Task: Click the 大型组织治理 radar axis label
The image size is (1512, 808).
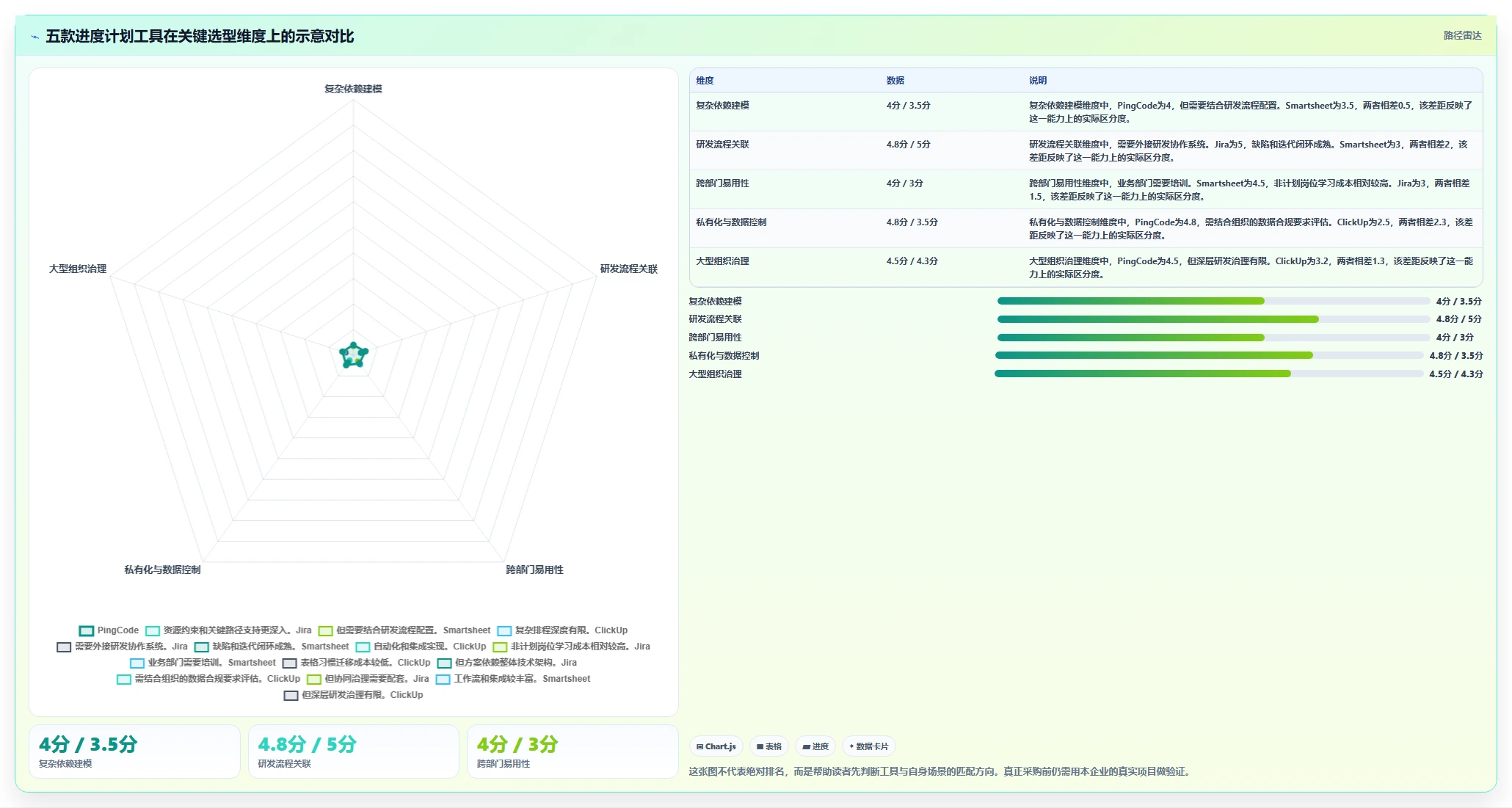Action: (78, 269)
